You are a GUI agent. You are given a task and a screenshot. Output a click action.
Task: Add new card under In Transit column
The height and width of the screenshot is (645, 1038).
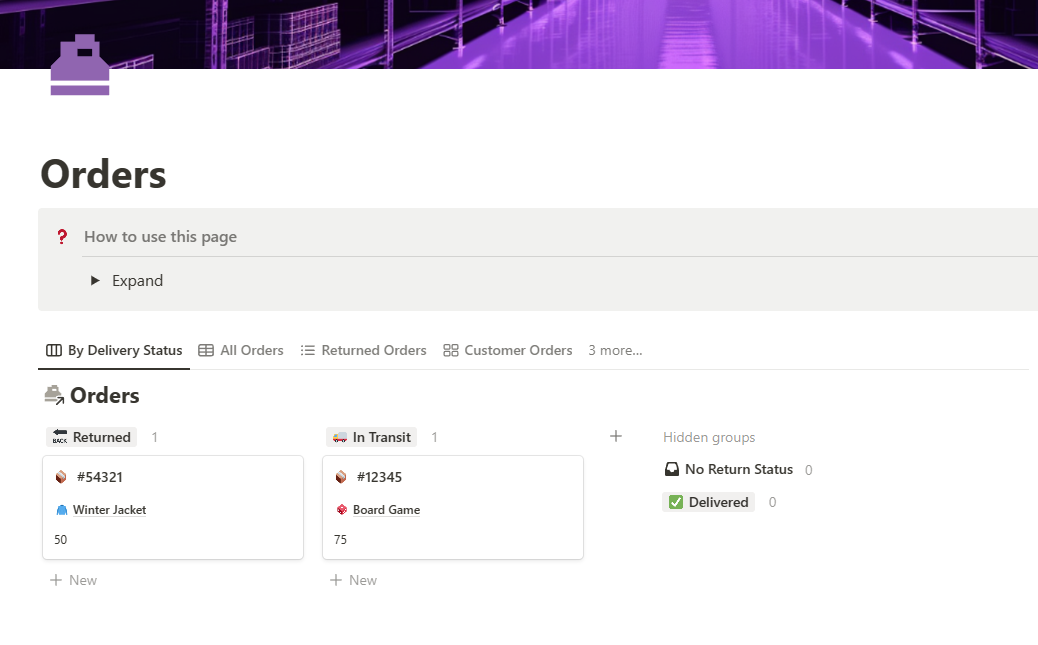354,580
